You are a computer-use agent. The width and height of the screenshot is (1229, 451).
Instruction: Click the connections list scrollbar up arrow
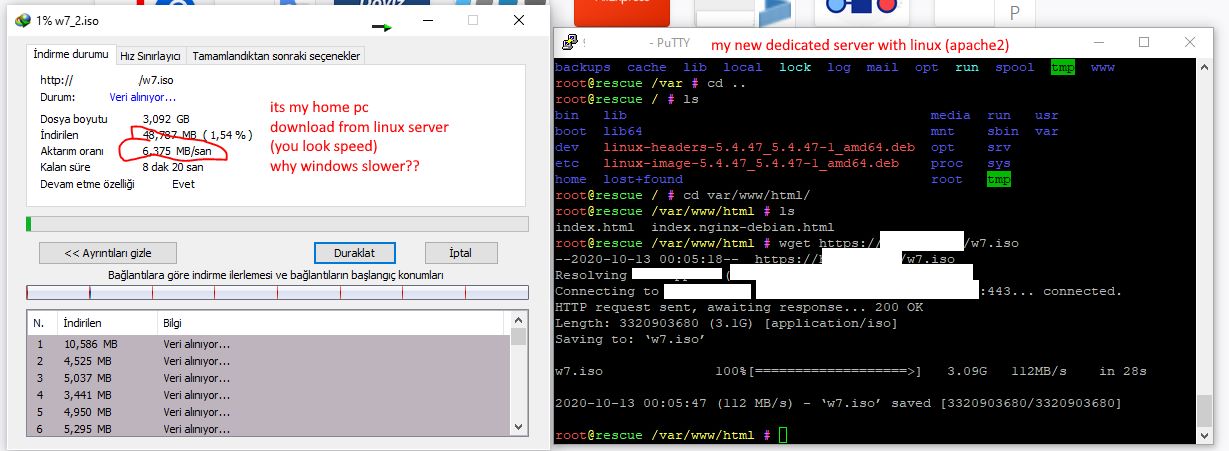point(518,320)
